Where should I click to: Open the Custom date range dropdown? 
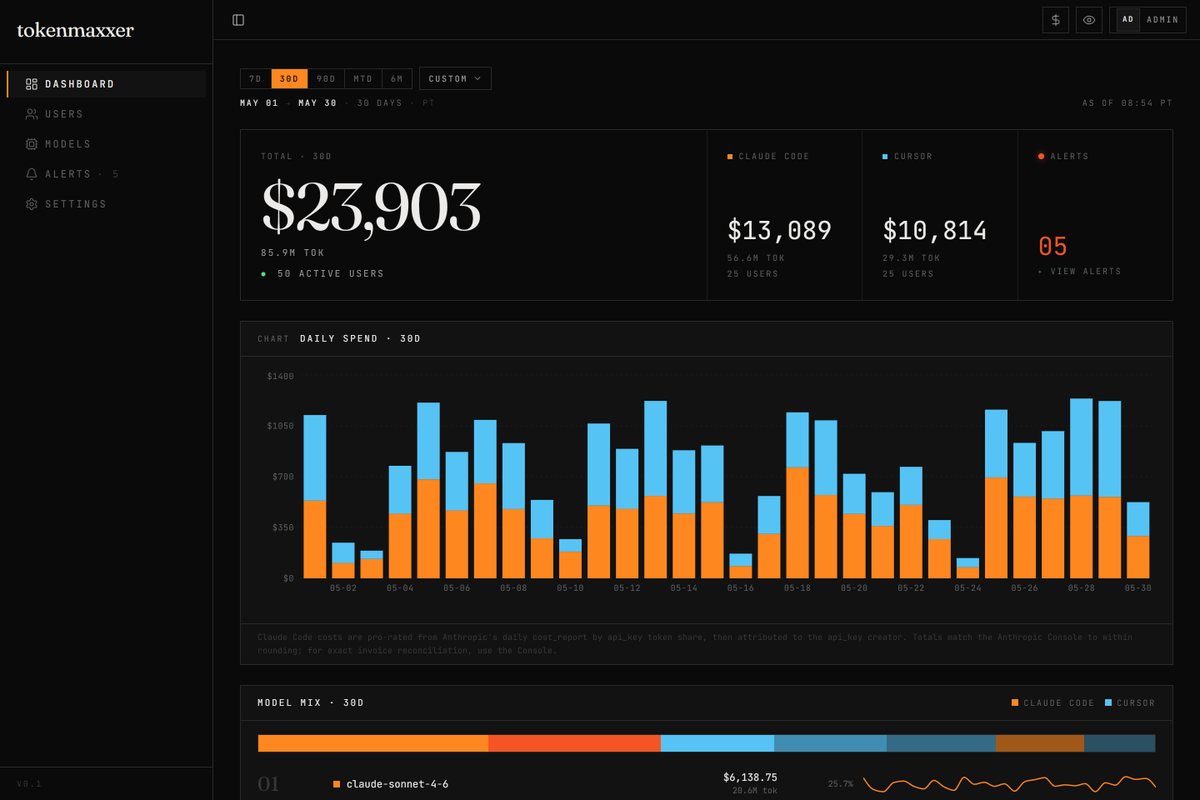coord(455,78)
